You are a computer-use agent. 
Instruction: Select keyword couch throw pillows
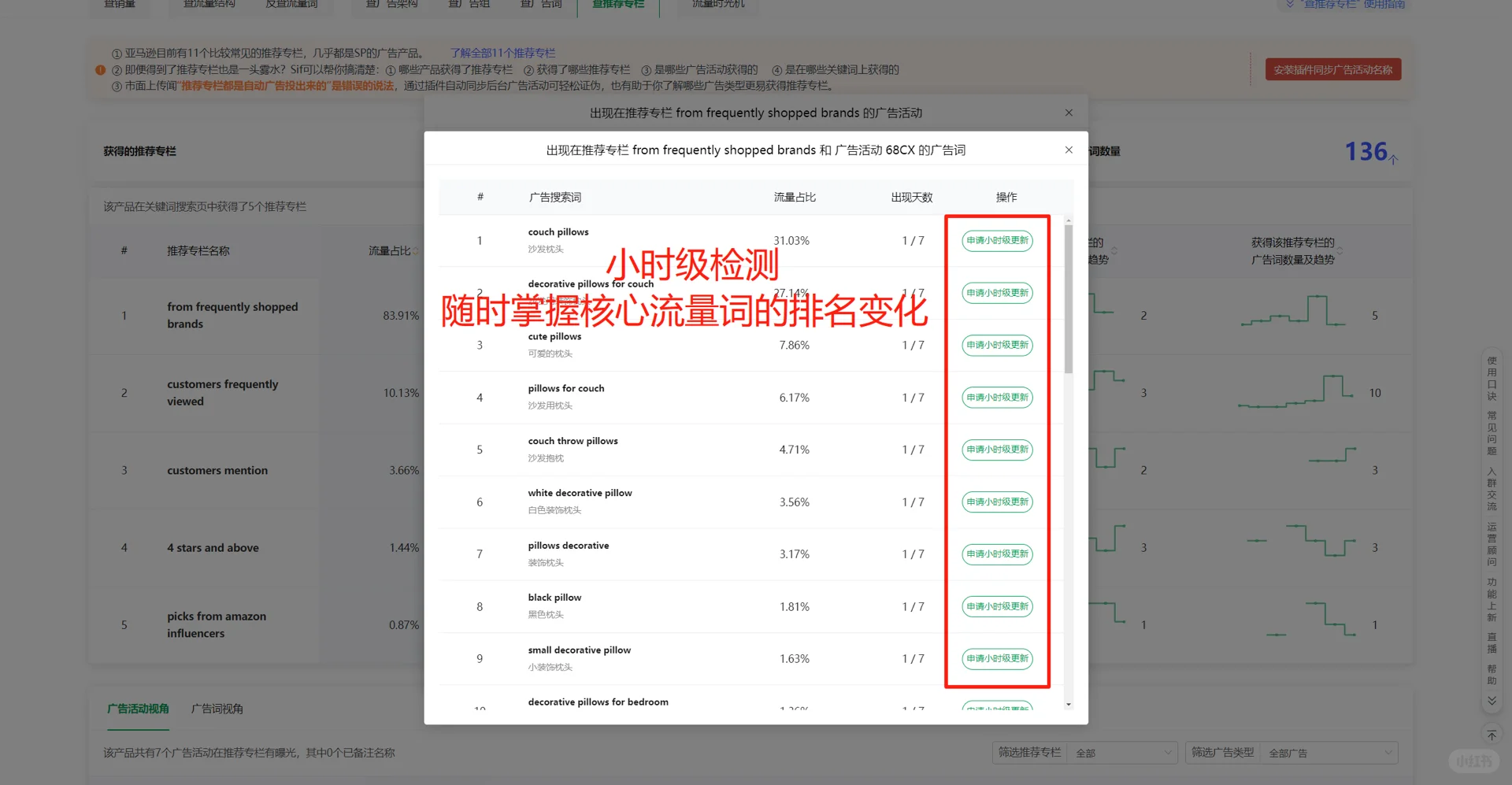tap(573, 441)
